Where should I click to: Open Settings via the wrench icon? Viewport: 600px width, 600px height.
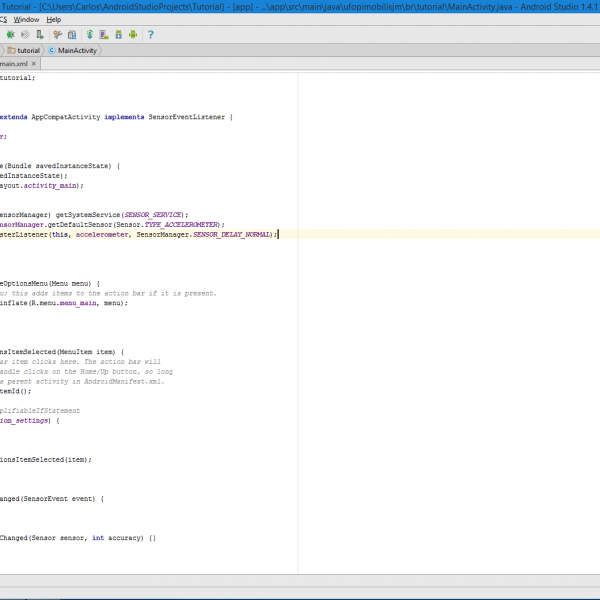click(57, 35)
